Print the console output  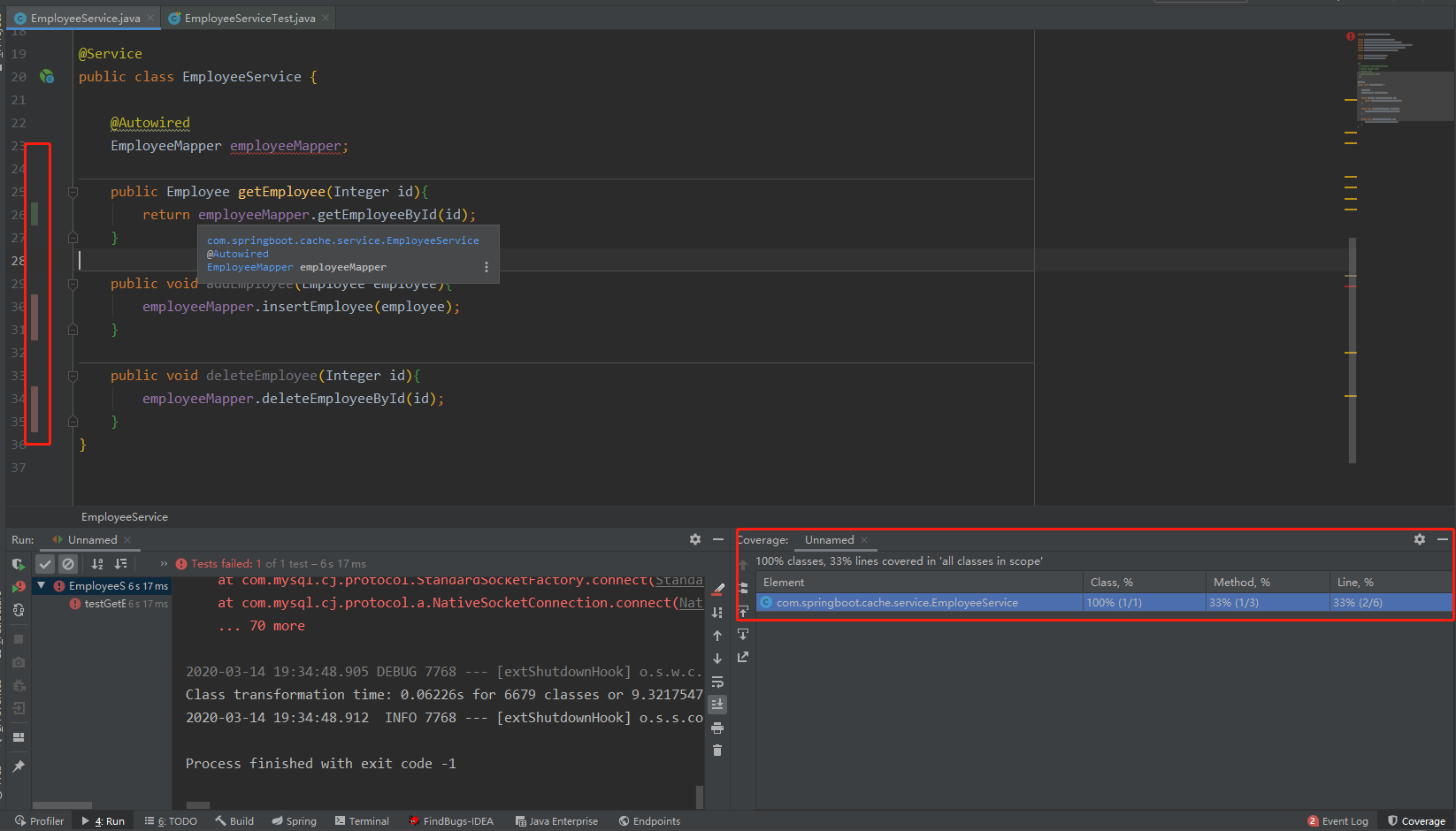[717, 728]
